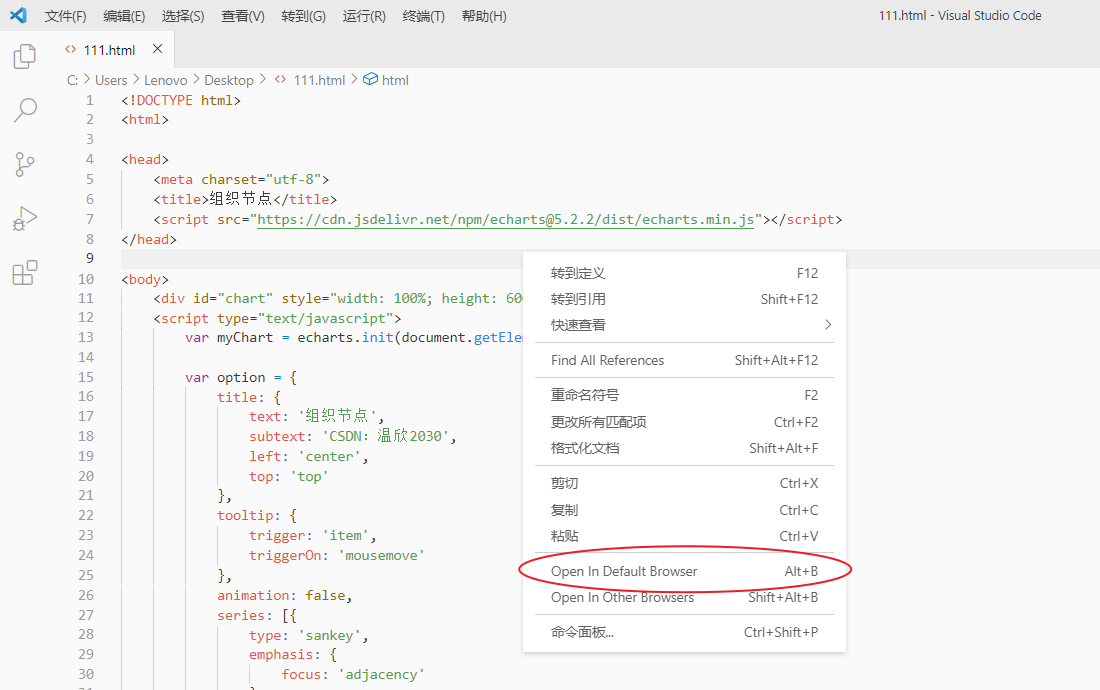This screenshot has width=1100, height=690.
Task: Click the Users breadcrumb segment
Action: [111, 80]
